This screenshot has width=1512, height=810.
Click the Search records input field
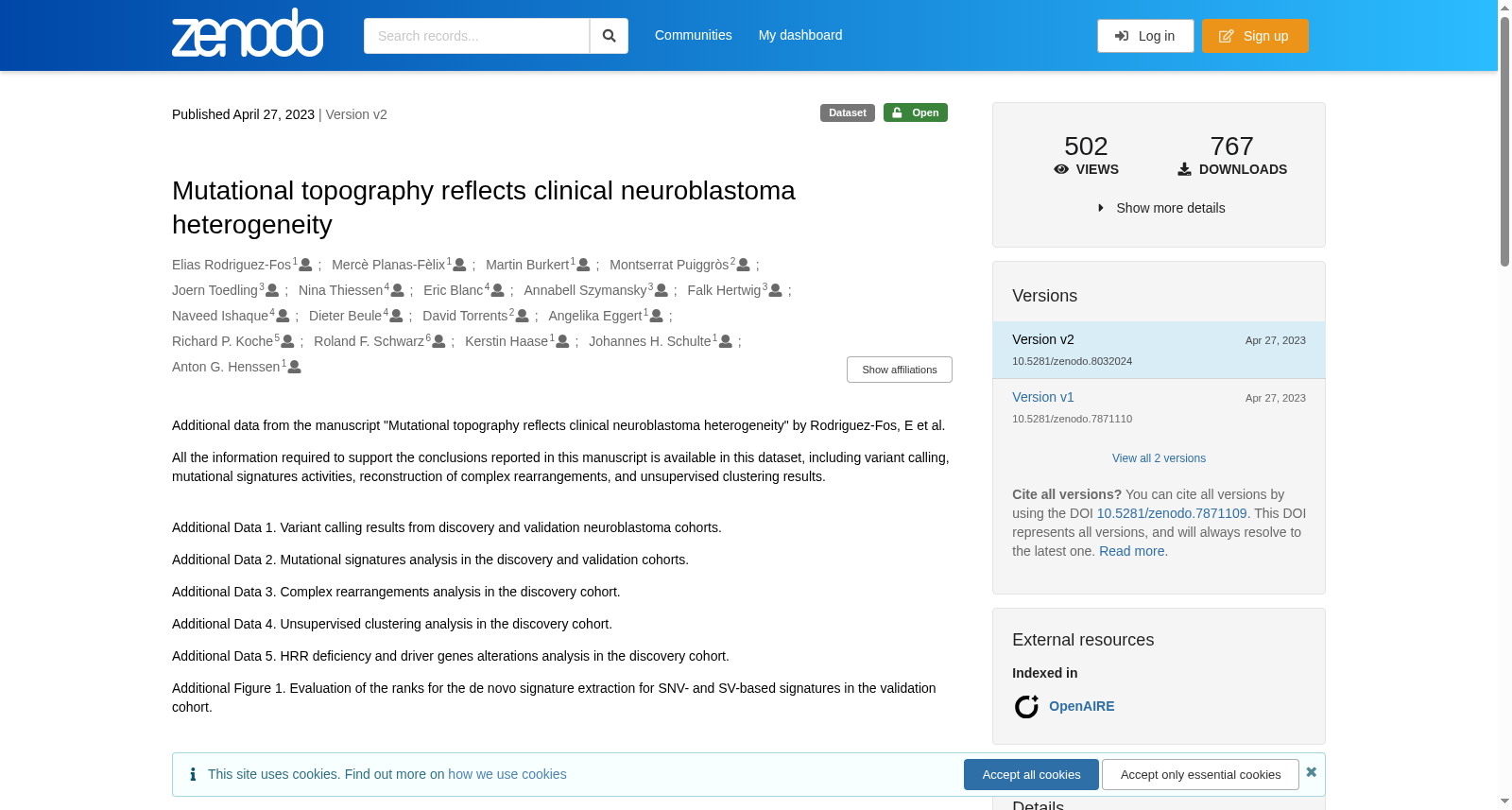pyautogui.click(x=476, y=36)
